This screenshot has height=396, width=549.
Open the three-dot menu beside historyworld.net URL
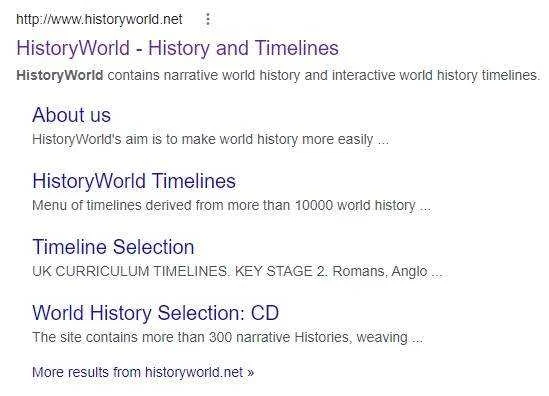coord(208,19)
